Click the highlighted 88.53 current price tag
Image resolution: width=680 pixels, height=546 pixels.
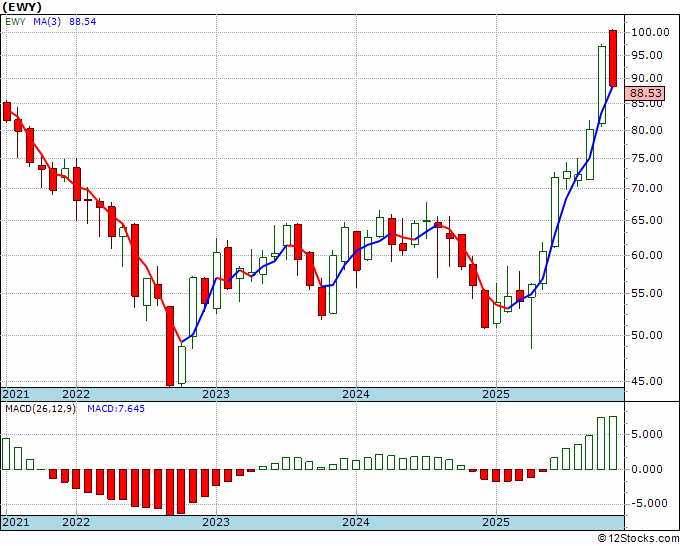click(646, 93)
